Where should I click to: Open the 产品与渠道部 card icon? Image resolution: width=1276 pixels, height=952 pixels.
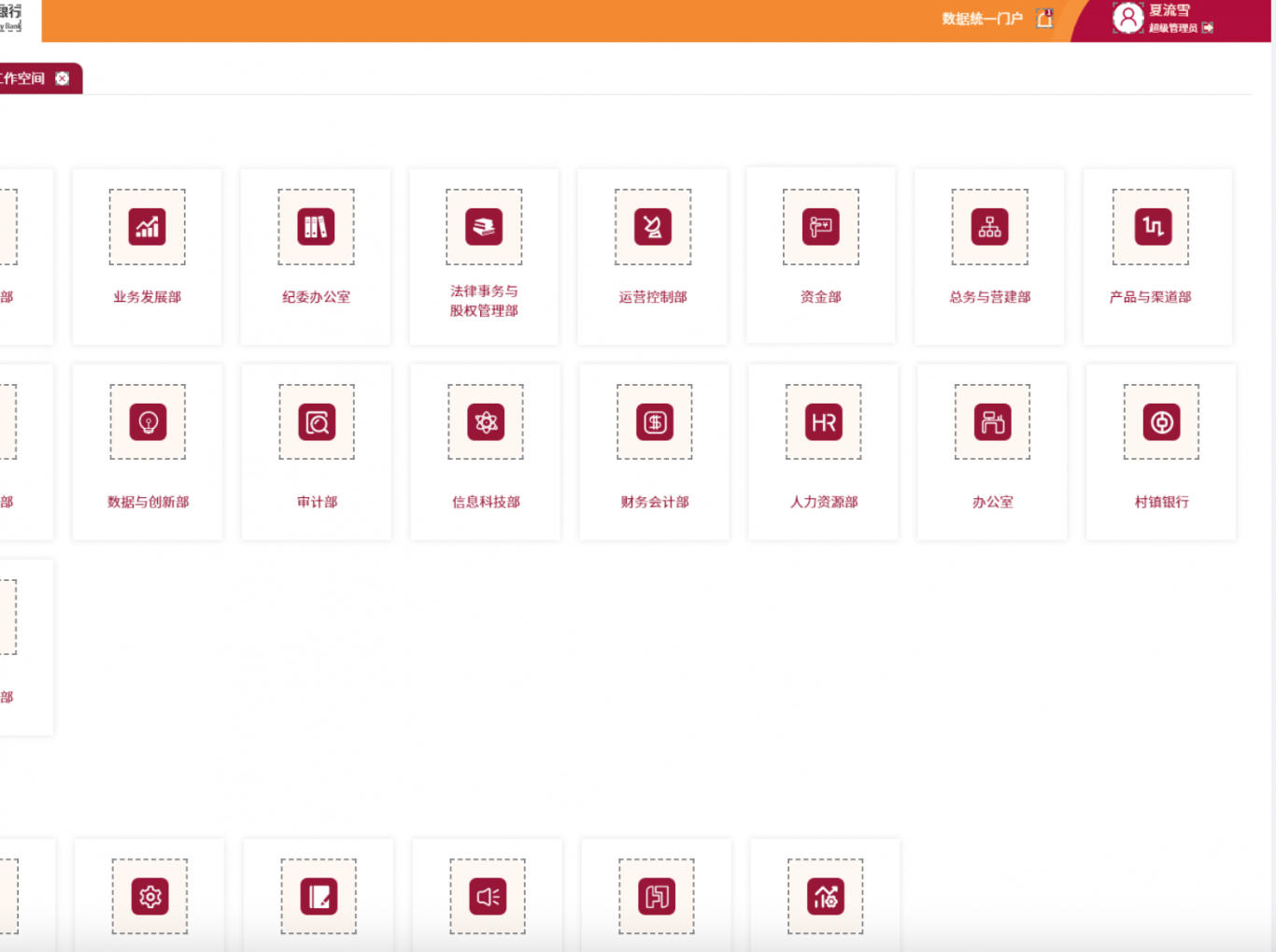1154,227
